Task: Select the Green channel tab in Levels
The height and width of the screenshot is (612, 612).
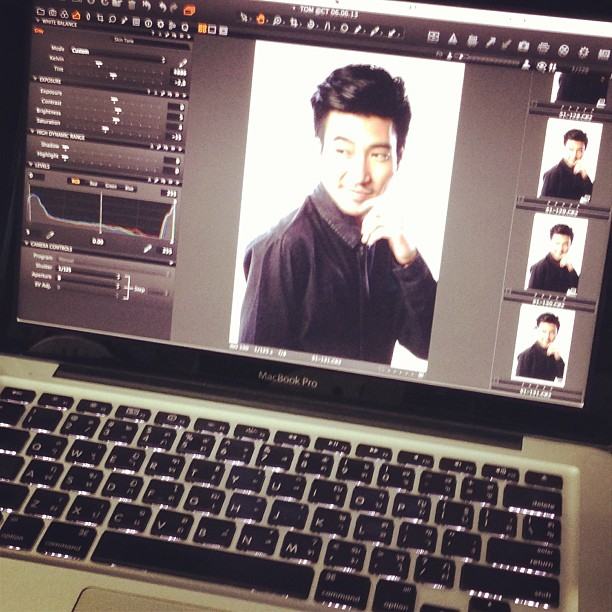Action: (x=111, y=185)
